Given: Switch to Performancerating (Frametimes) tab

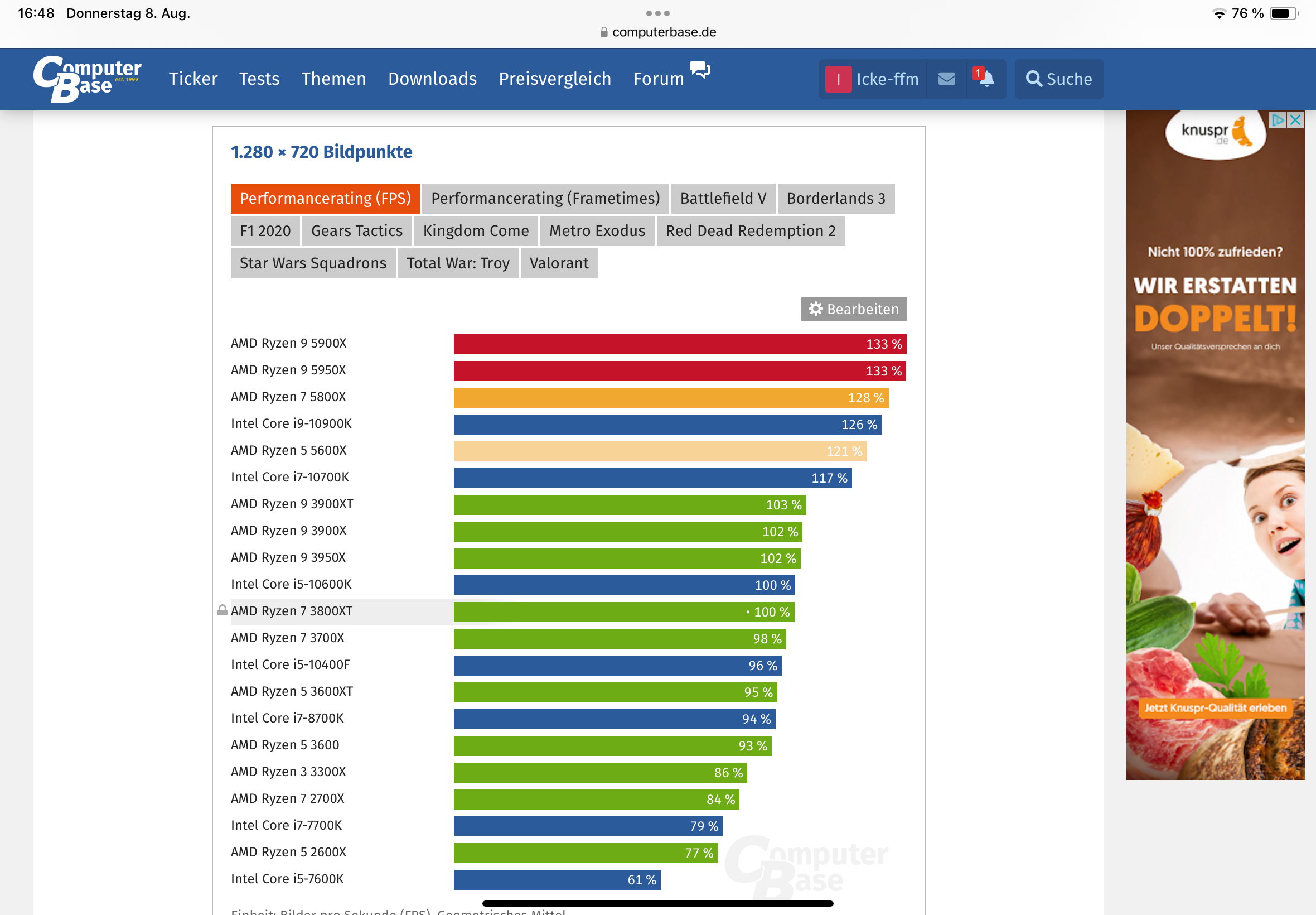Looking at the screenshot, I should [545, 199].
